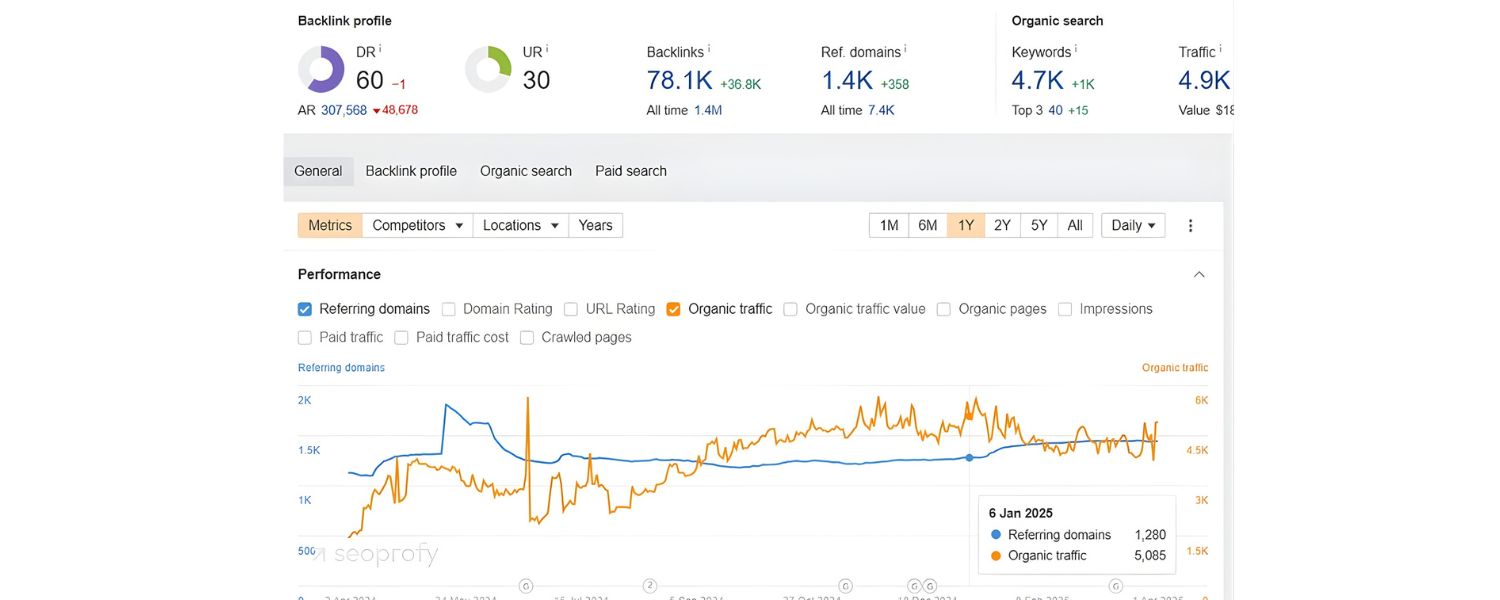
Task: Disable the Organic traffic checkbox
Action: pos(673,309)
